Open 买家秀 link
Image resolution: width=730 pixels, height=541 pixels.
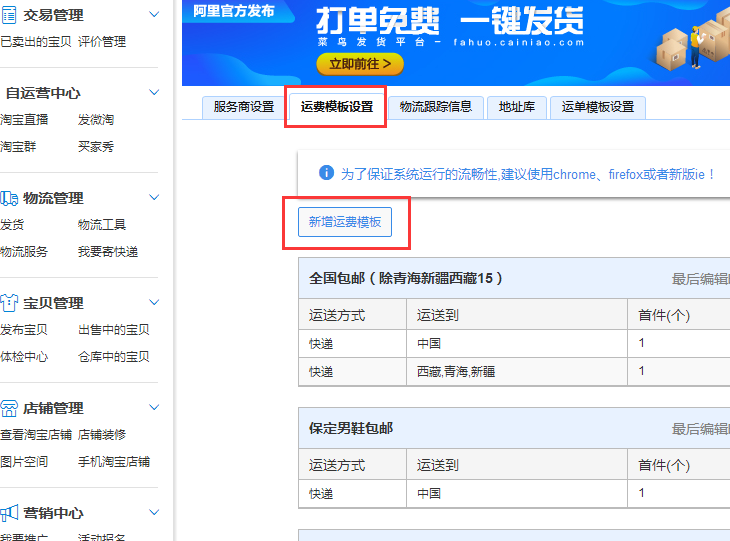point(96,147)
